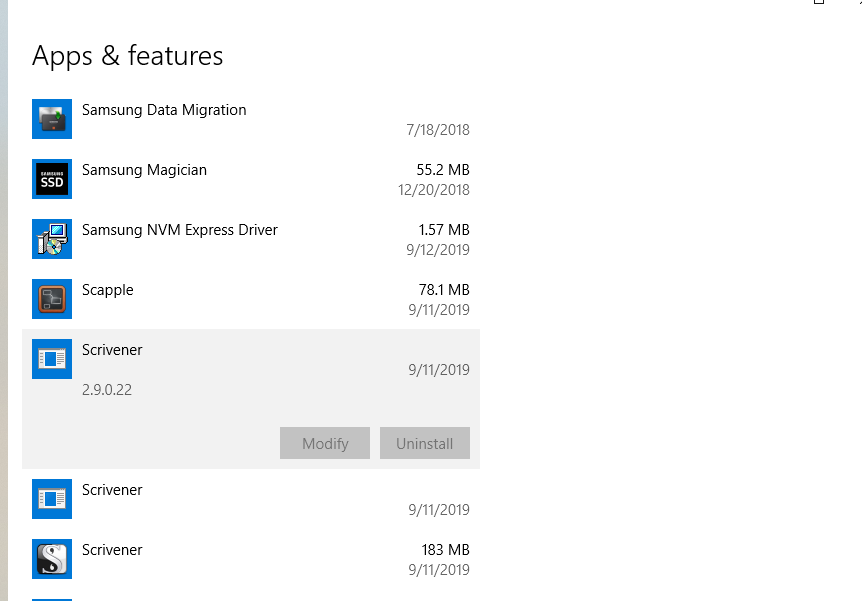Click the Uninstall button for Scrivener

[x=424, y=443]
